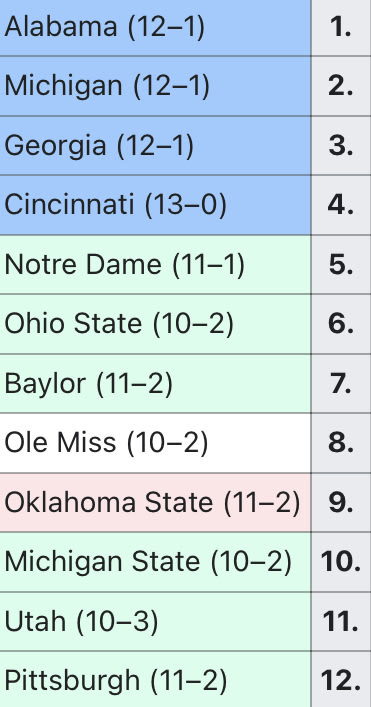The height and width of the screenshot is (707, 371).
Task: Click the rank number 9. cell
Action: click(341, 503)
